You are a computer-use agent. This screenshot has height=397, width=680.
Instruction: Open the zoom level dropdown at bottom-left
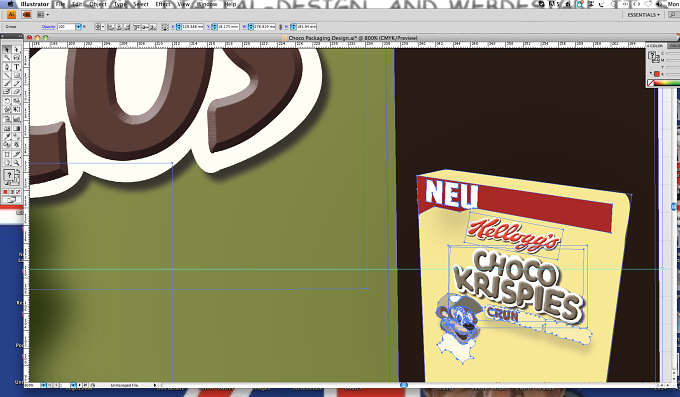(43, 385)
